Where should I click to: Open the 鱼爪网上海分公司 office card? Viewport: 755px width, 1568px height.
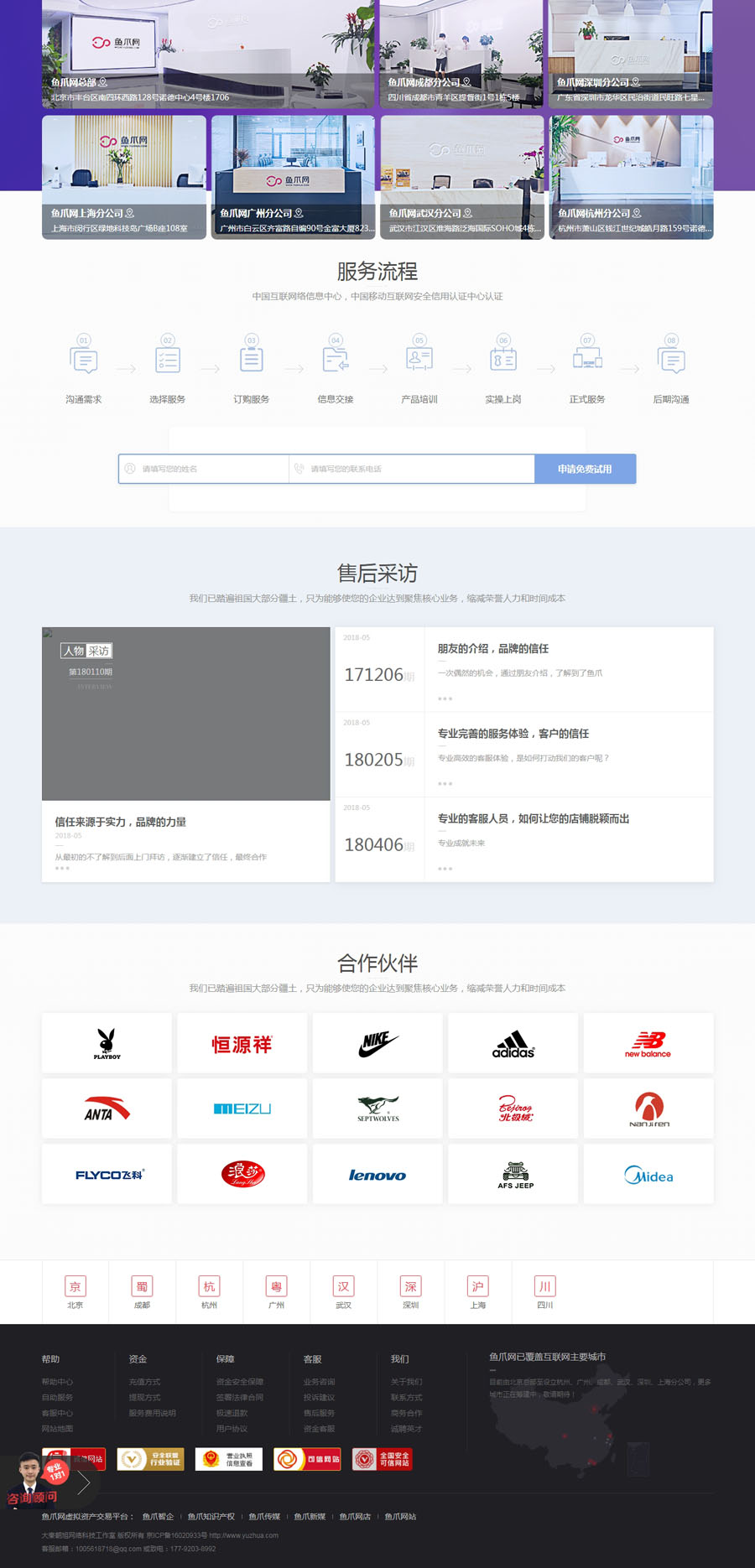tap(124, 177)
